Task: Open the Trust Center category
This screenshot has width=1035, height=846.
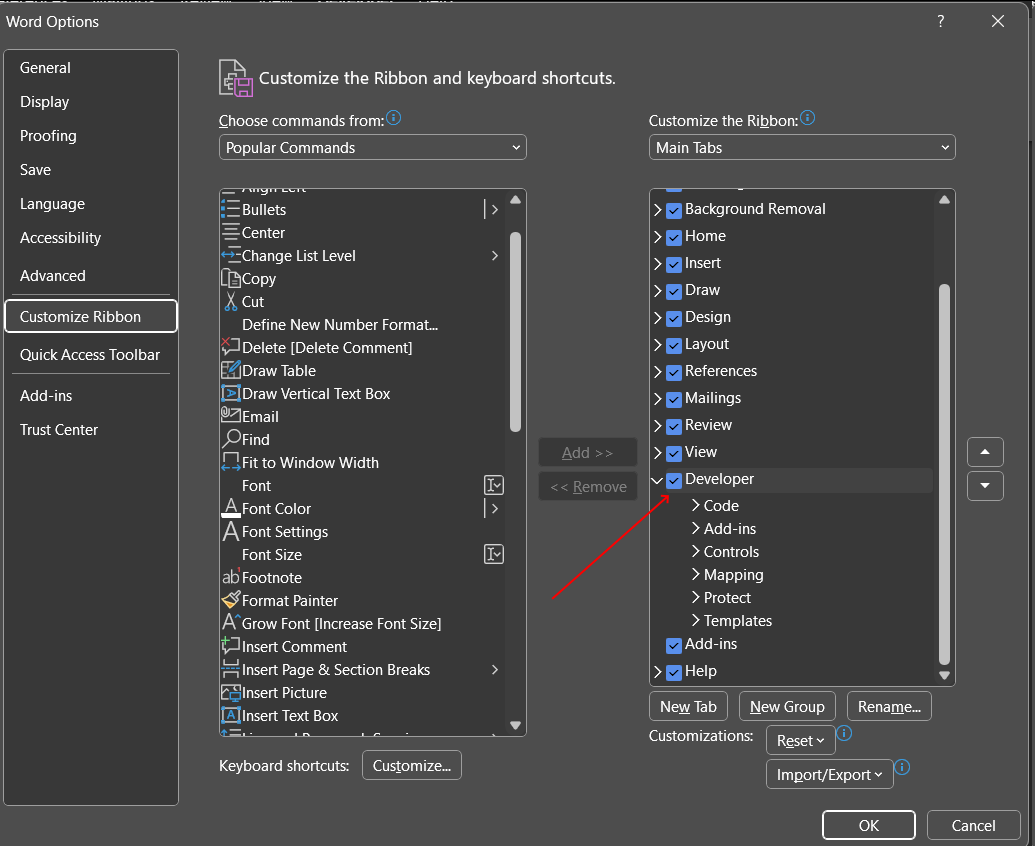Action: [91, 430]
